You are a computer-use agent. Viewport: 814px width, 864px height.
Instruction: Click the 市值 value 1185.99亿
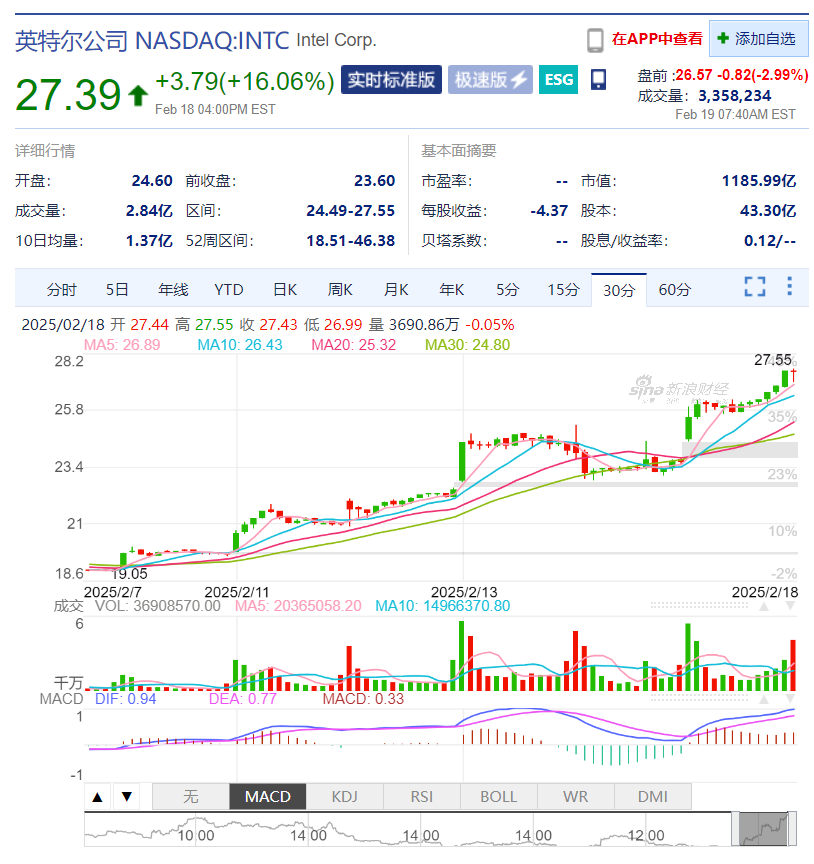(759, 181)
